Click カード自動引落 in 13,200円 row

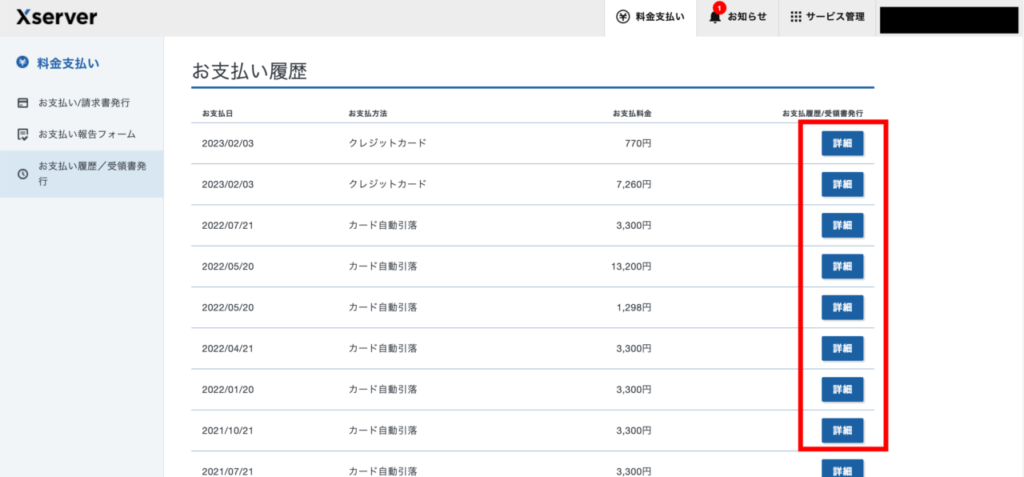click(x=383, y=267)
